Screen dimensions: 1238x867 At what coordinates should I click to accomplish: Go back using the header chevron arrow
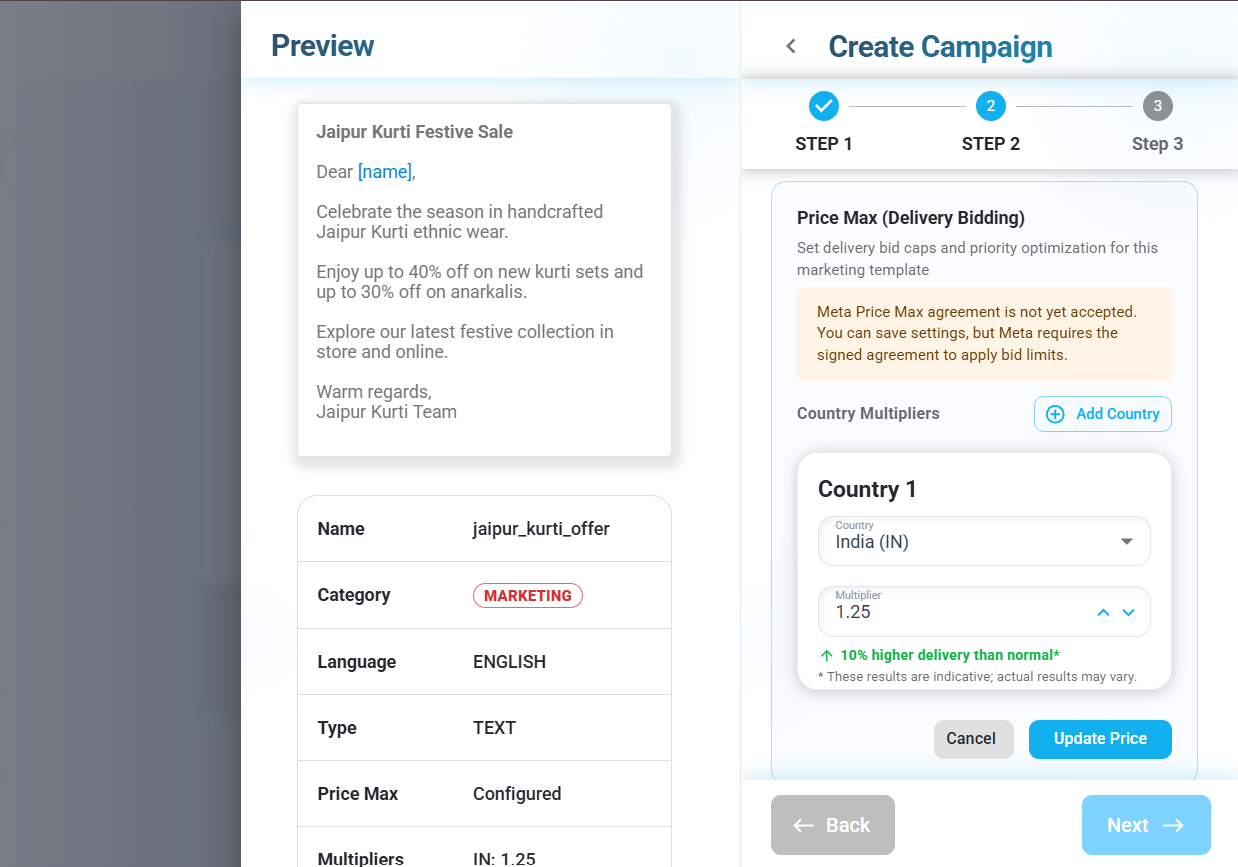click(791, 46)
